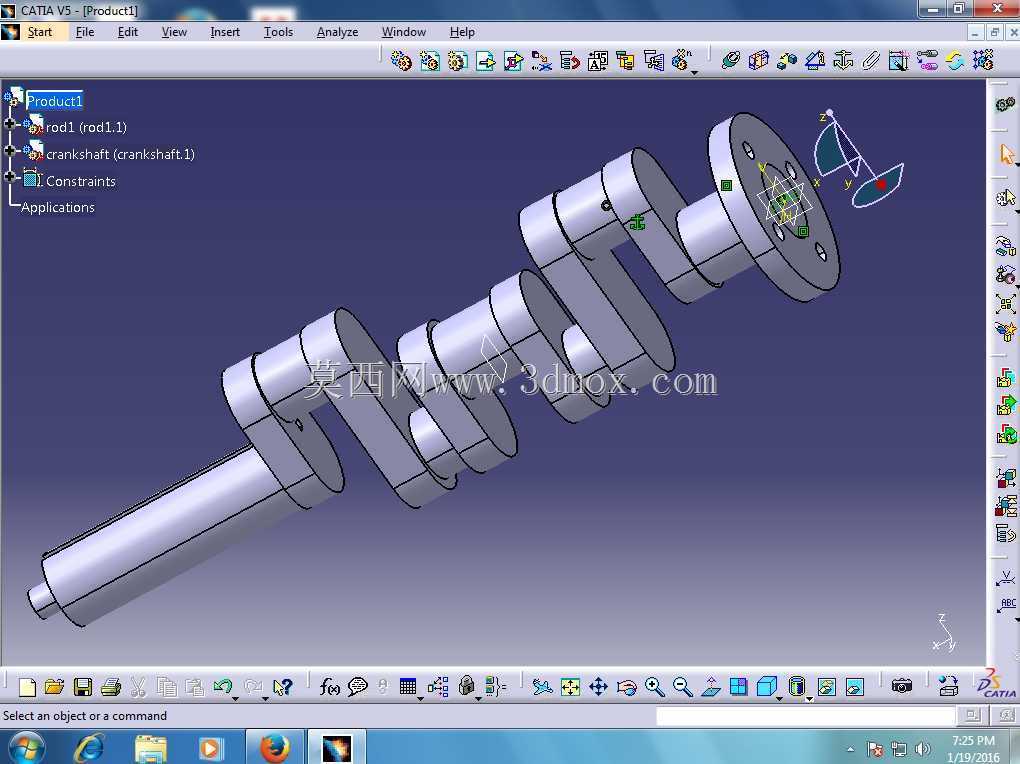Viewport: 1020px width, 764px height.
Task: Select Existing Component With Positioning icon
Action: tap(513, 61)
